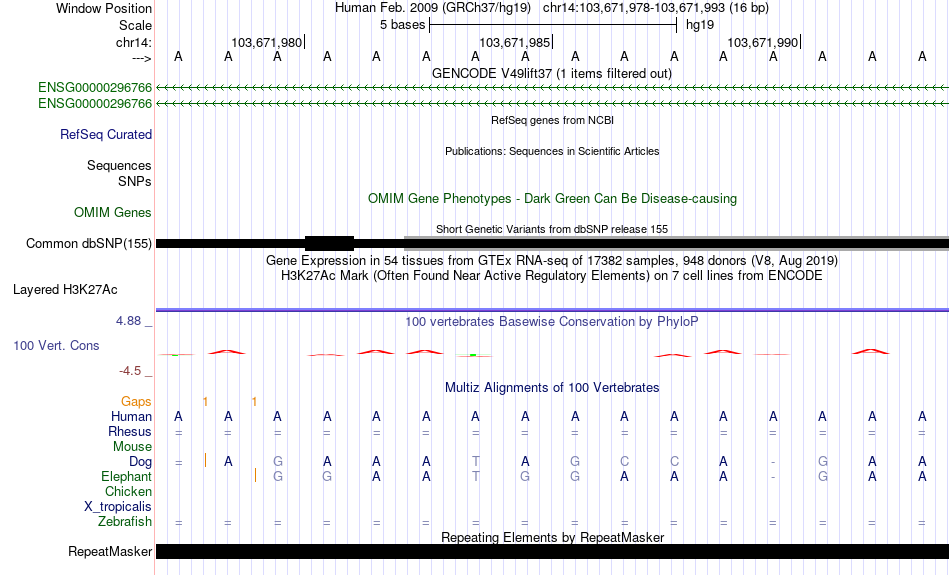Click the 5 bases scale bar
Viewport: 950px width, 575px height.
[x=553, y=25]
